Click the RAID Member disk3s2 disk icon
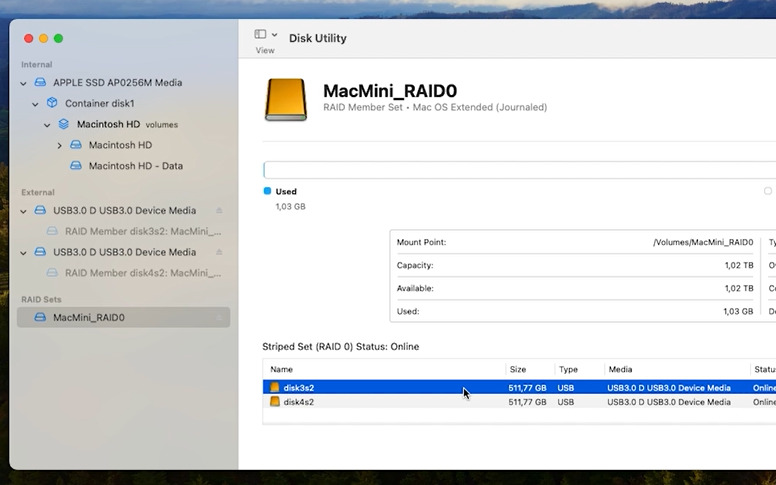The width and height of the screenshot is (776, 485). (x=52, y=231)
